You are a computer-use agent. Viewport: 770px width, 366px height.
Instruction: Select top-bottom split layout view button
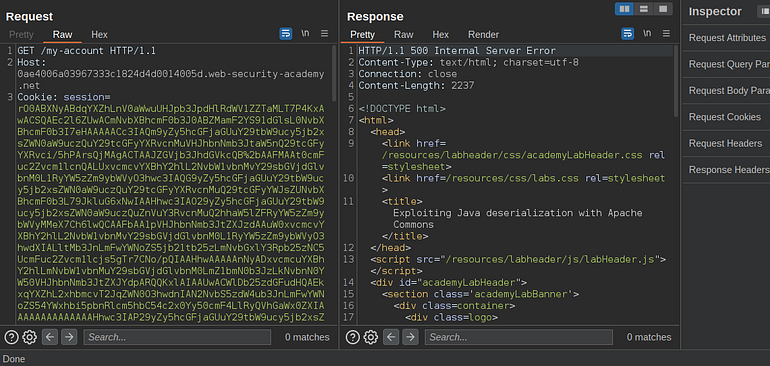click(x=643, y=9)
